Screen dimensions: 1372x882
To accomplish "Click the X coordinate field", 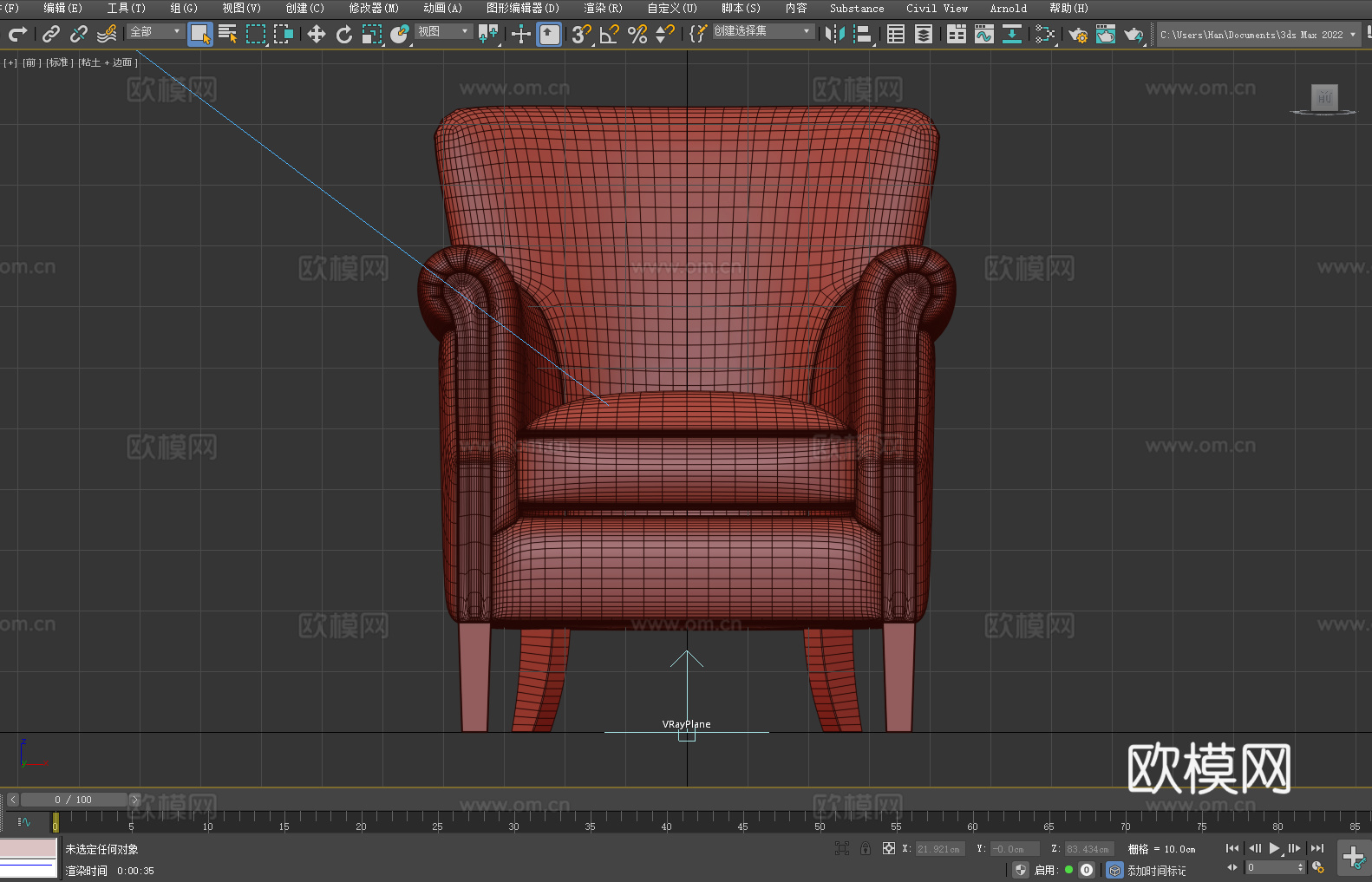I will 939,849.
